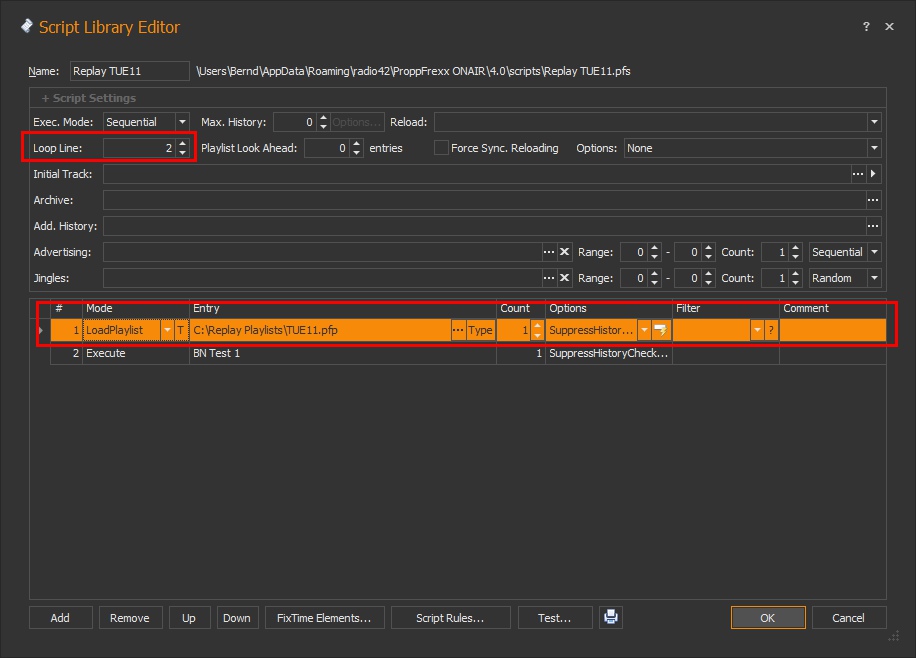Viewport: 916px width, 658px height.
Task: Adjust row 1 Count stepper
Action: pyautogui.click(x=537, y=330)
